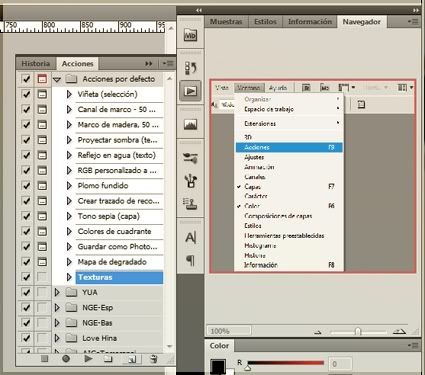
Task: Toggle checkmark for Love Hina set
Action: (26, 338)
